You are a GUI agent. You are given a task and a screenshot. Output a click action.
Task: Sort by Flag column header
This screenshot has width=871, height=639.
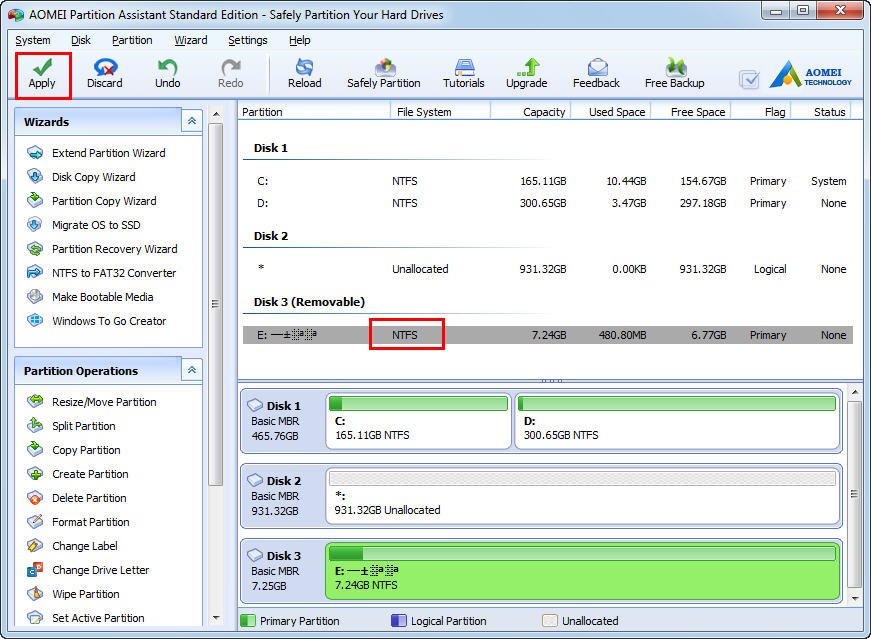[760, 112]
